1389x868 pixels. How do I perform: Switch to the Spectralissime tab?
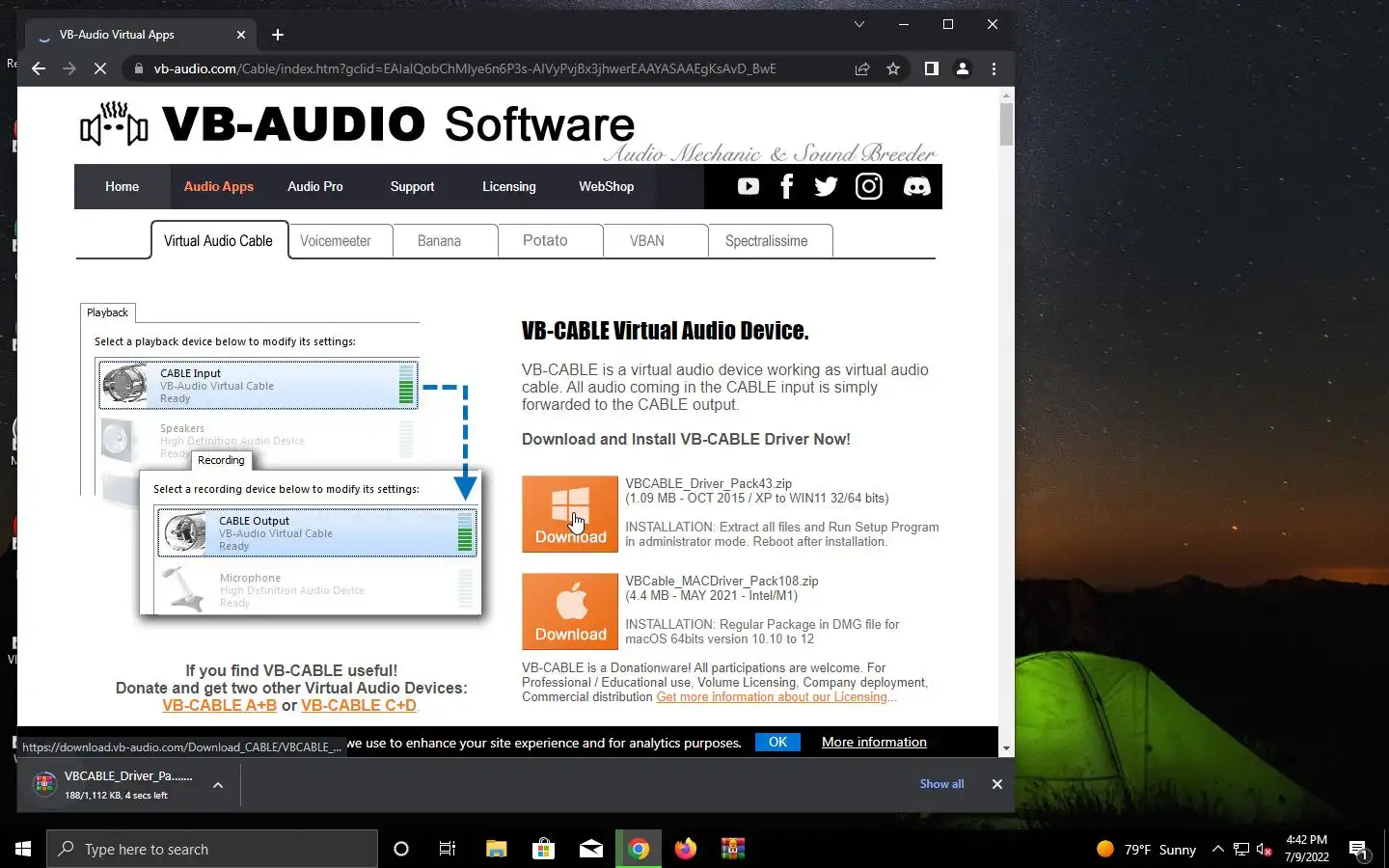tap(770, 241)
